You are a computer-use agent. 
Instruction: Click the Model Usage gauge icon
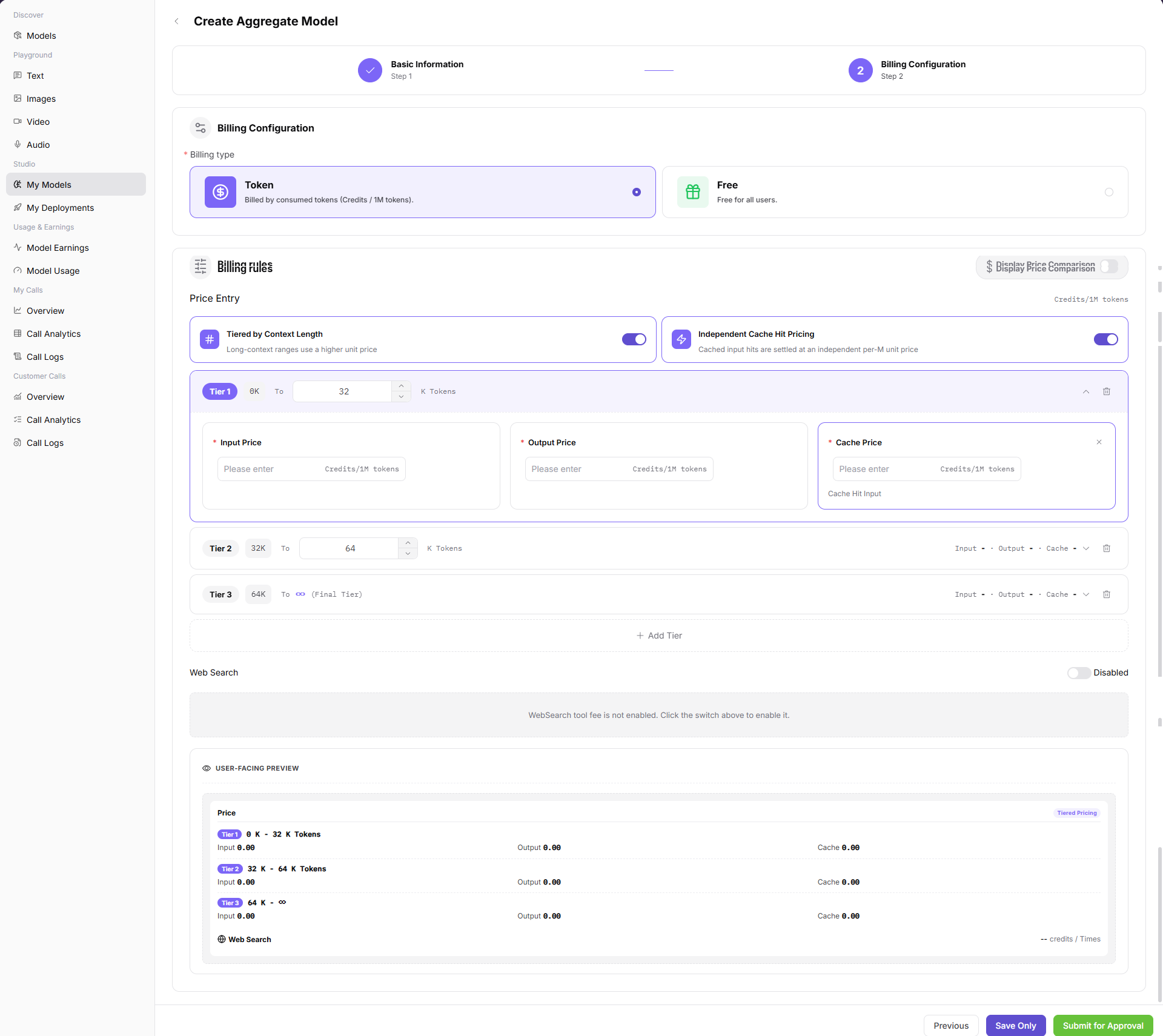click(x=18, y=271)
